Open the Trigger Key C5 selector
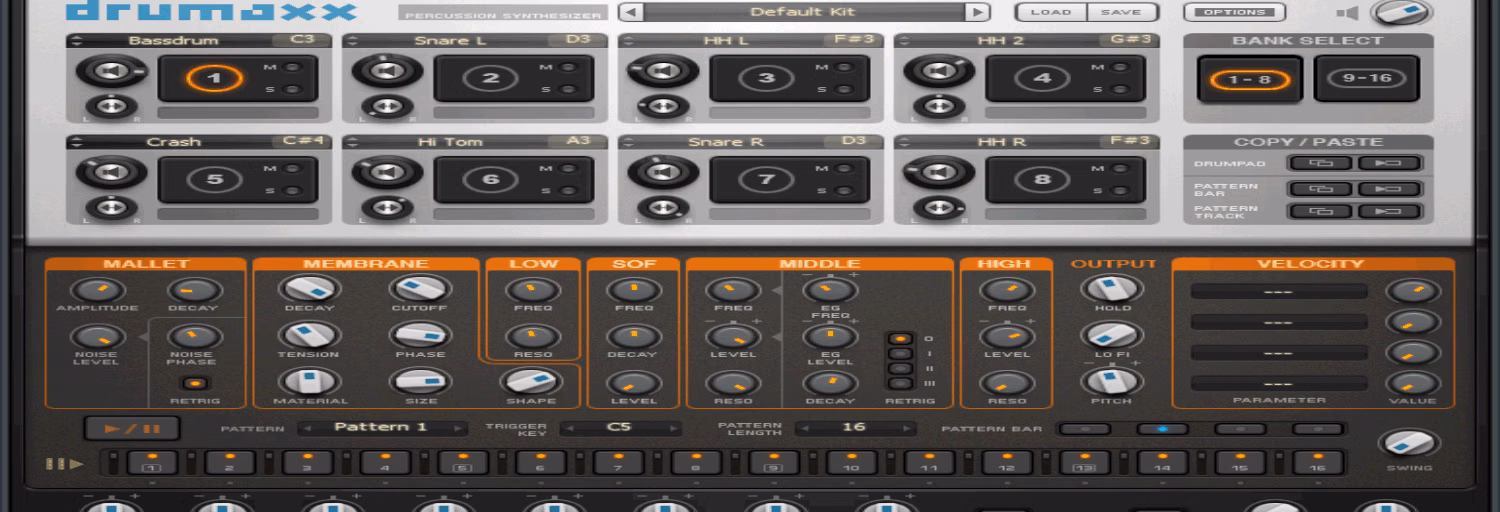The height and width of the screenshot is (512, 1500). (619, 428)
